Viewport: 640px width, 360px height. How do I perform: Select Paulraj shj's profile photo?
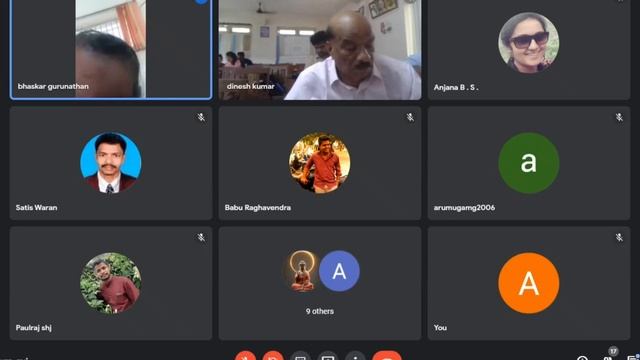tap(111, 282)
